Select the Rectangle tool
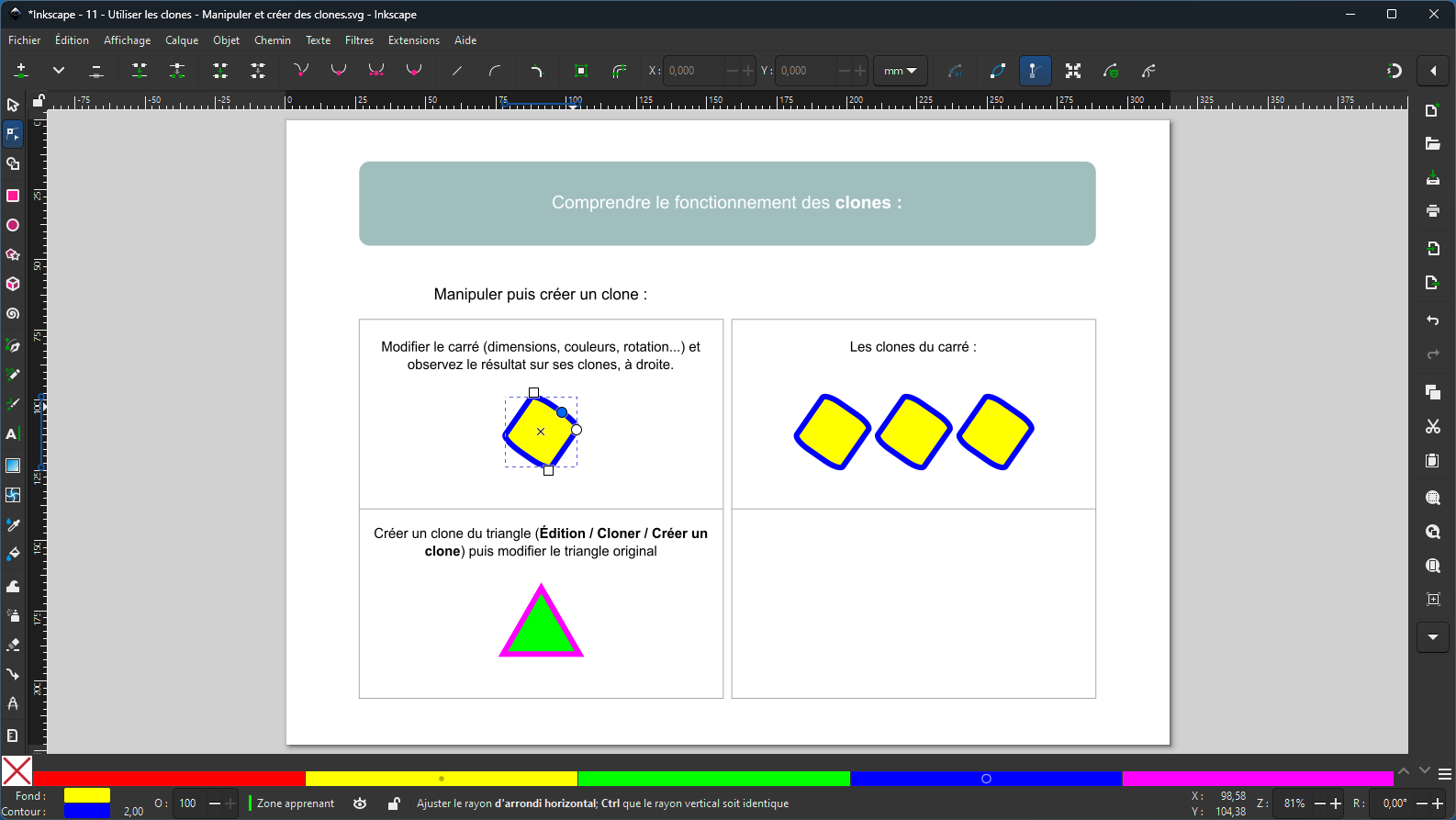 pyautogui.click(x=13, y=196)
